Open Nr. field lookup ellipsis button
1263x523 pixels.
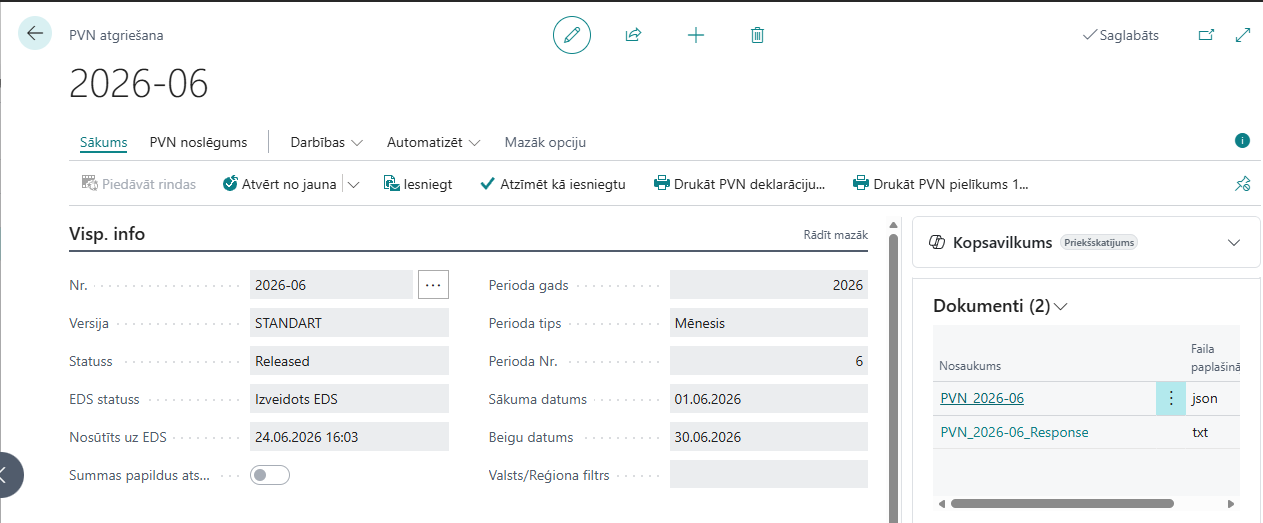[x=433, y=285]
